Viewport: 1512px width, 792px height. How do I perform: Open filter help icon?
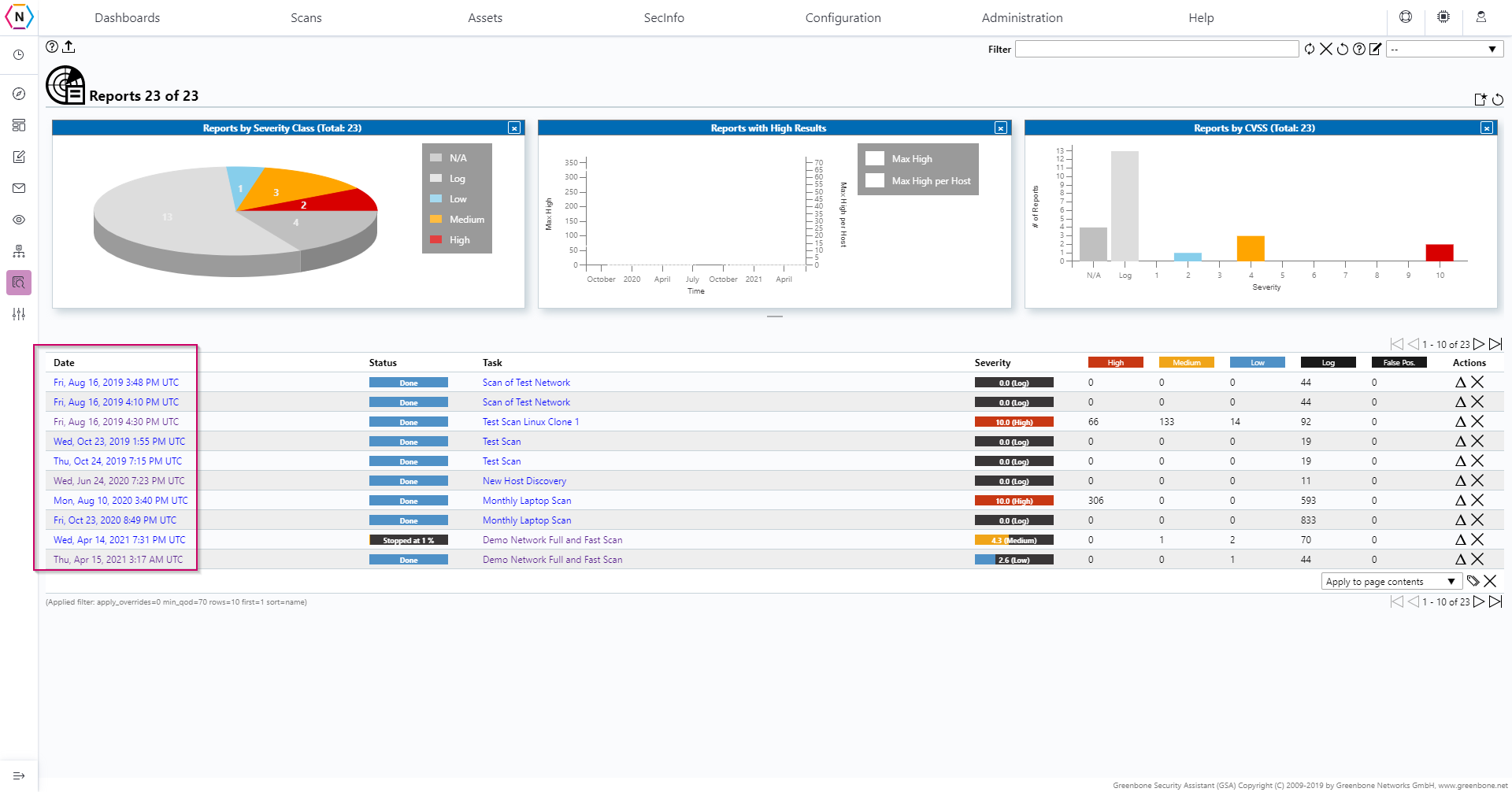coord(1359,49)
